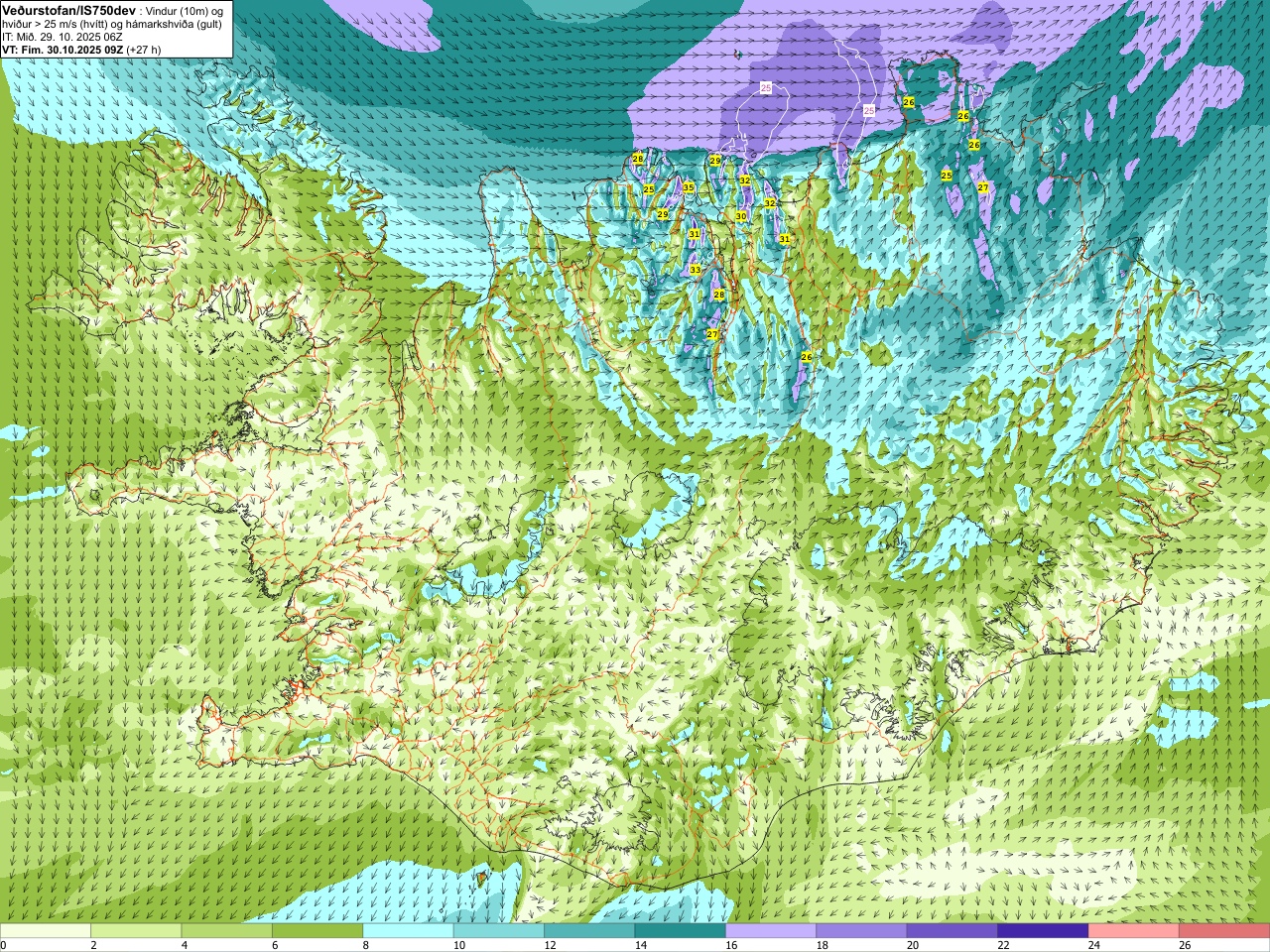Click the legend scale number 4
The height and width of the screenshot is (952, 1270).
(185, 945)
